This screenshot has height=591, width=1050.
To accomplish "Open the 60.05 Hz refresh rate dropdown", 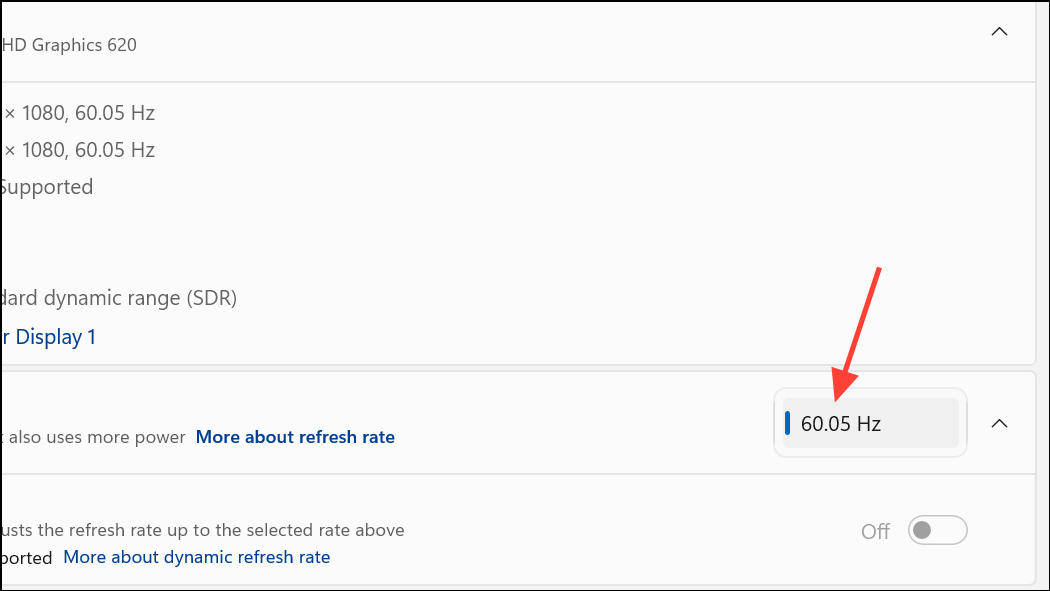I will coord(870,423).
